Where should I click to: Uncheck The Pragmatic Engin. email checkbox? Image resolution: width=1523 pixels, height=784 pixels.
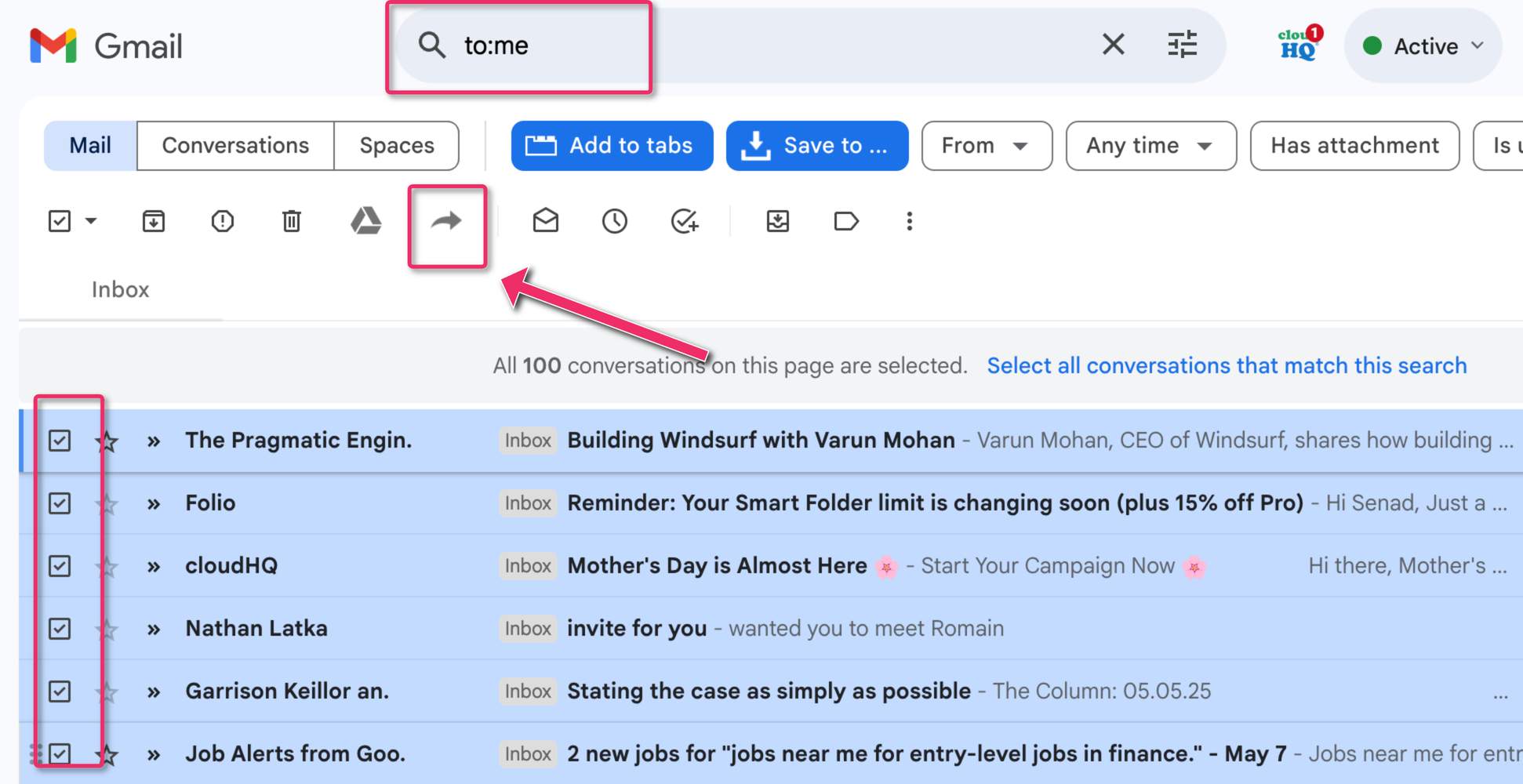point(60,441)
